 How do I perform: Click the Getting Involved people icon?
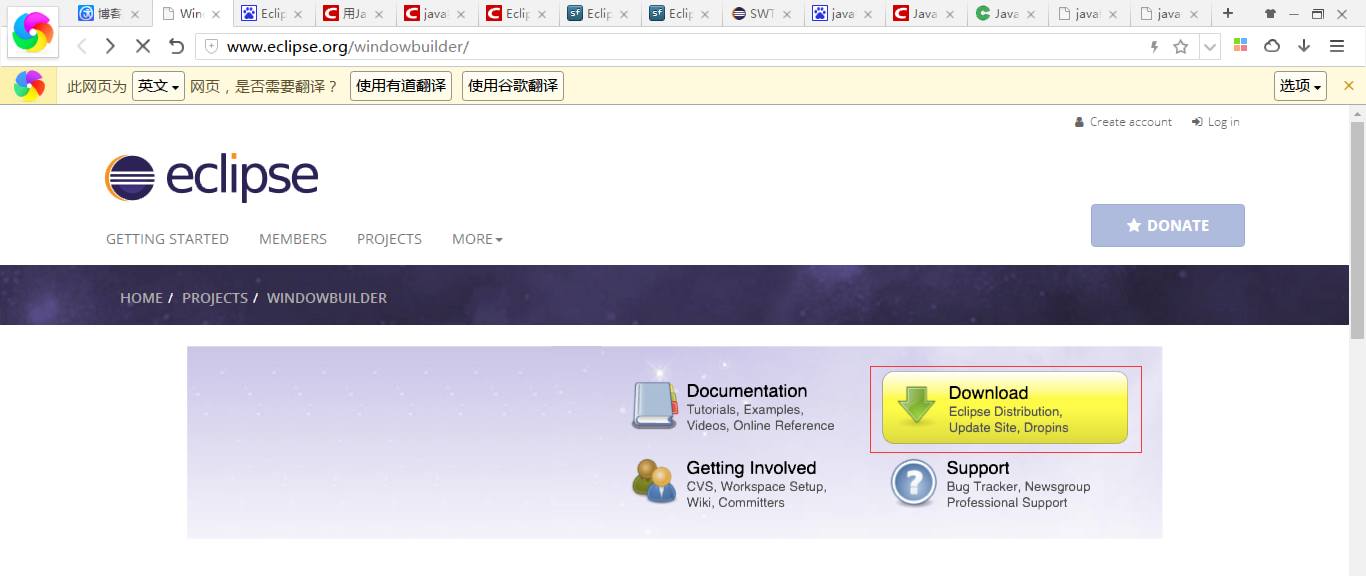pyautogui.click(x=654, y=482)
